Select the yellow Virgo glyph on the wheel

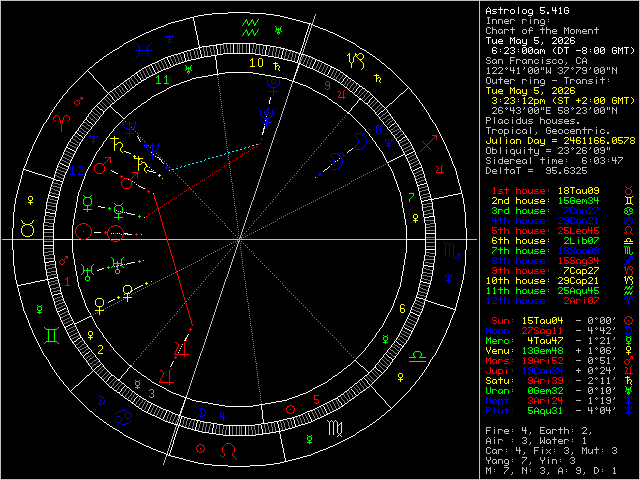(x=335, y=428)
